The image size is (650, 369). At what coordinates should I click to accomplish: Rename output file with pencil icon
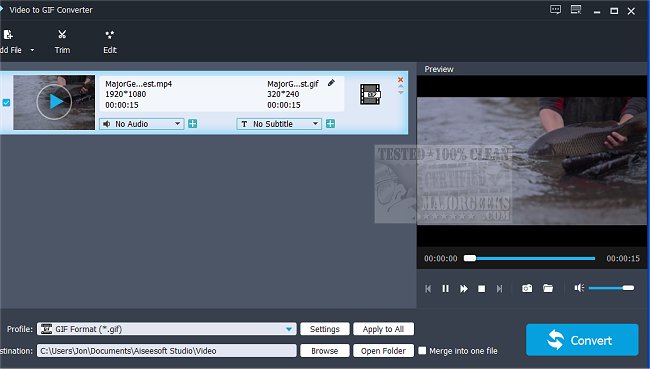coord(331,83)
